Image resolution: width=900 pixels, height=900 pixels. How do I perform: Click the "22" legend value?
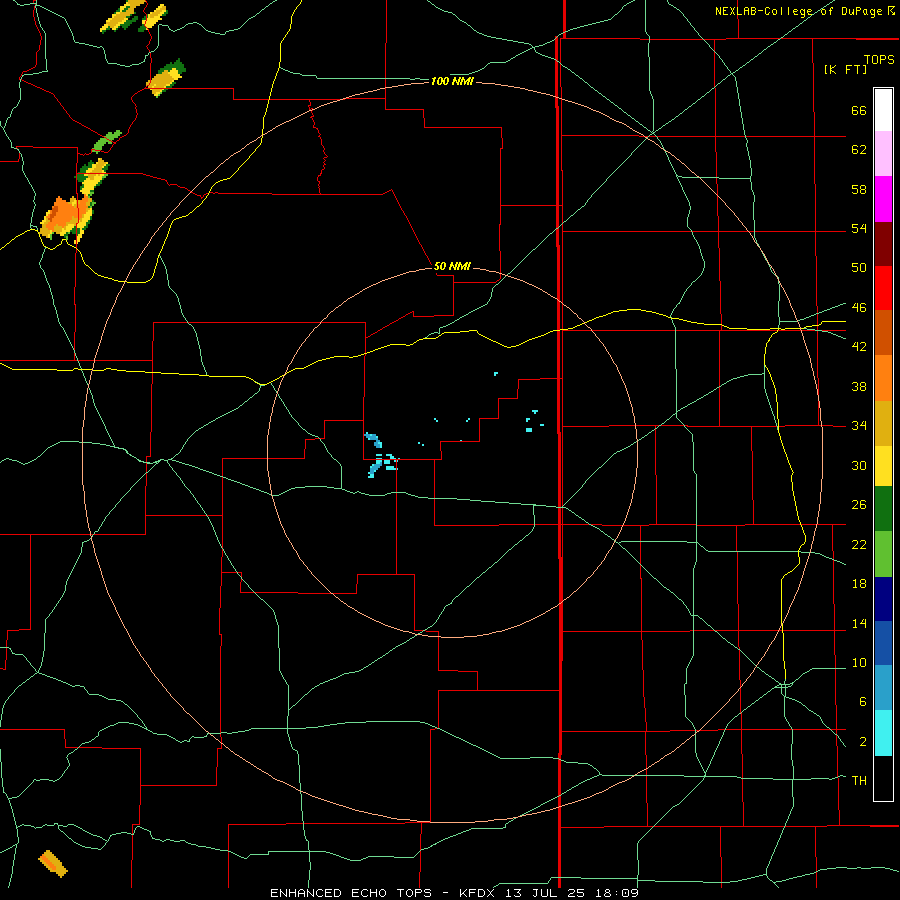tap(859, 544)
